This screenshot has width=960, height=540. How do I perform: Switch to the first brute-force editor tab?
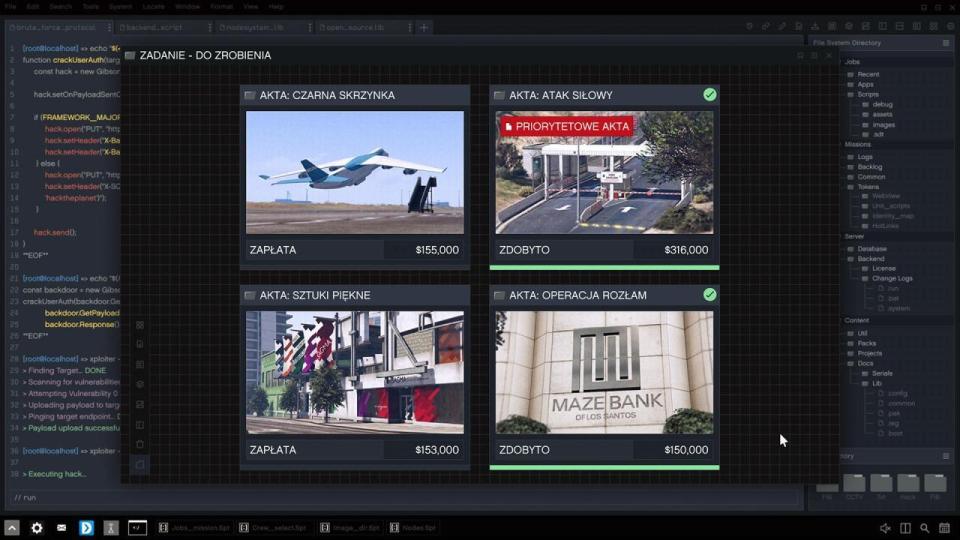(x=58, y=28)
